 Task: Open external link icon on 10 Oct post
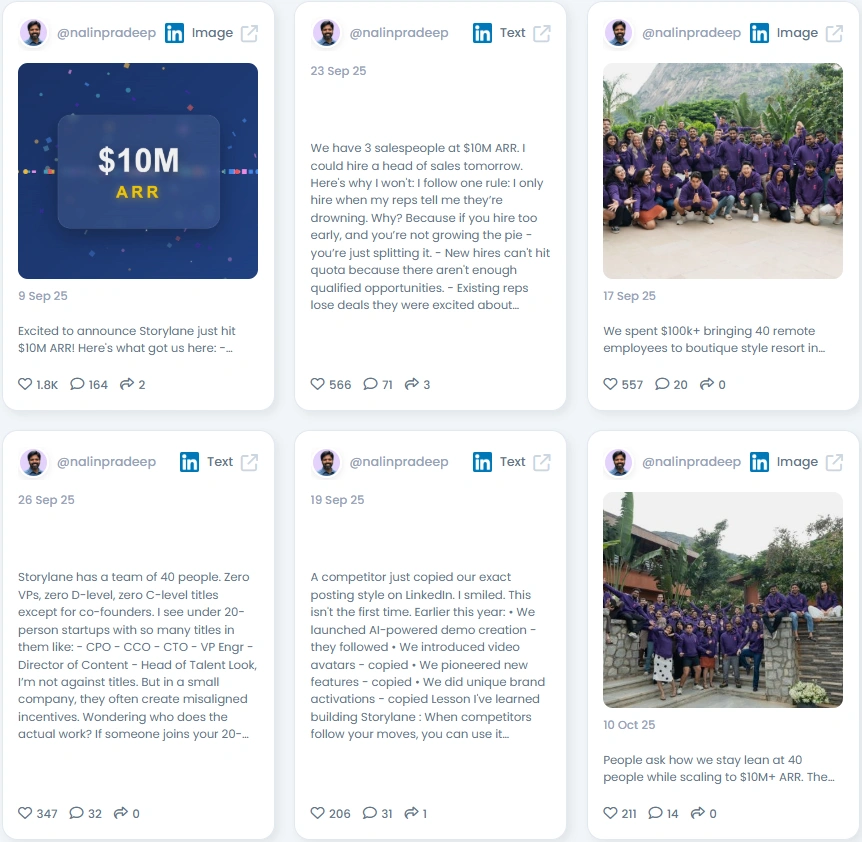pos(834,462)
